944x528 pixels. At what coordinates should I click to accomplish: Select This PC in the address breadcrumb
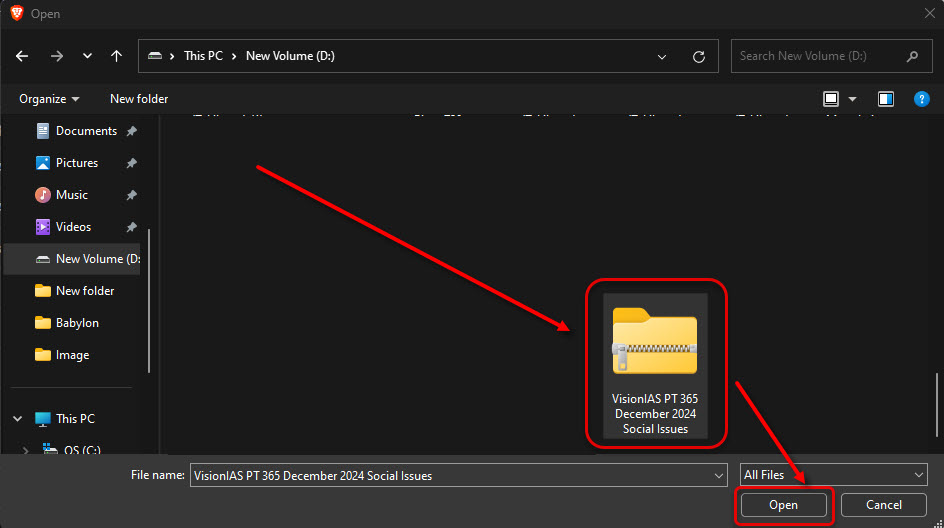point(203,56)
